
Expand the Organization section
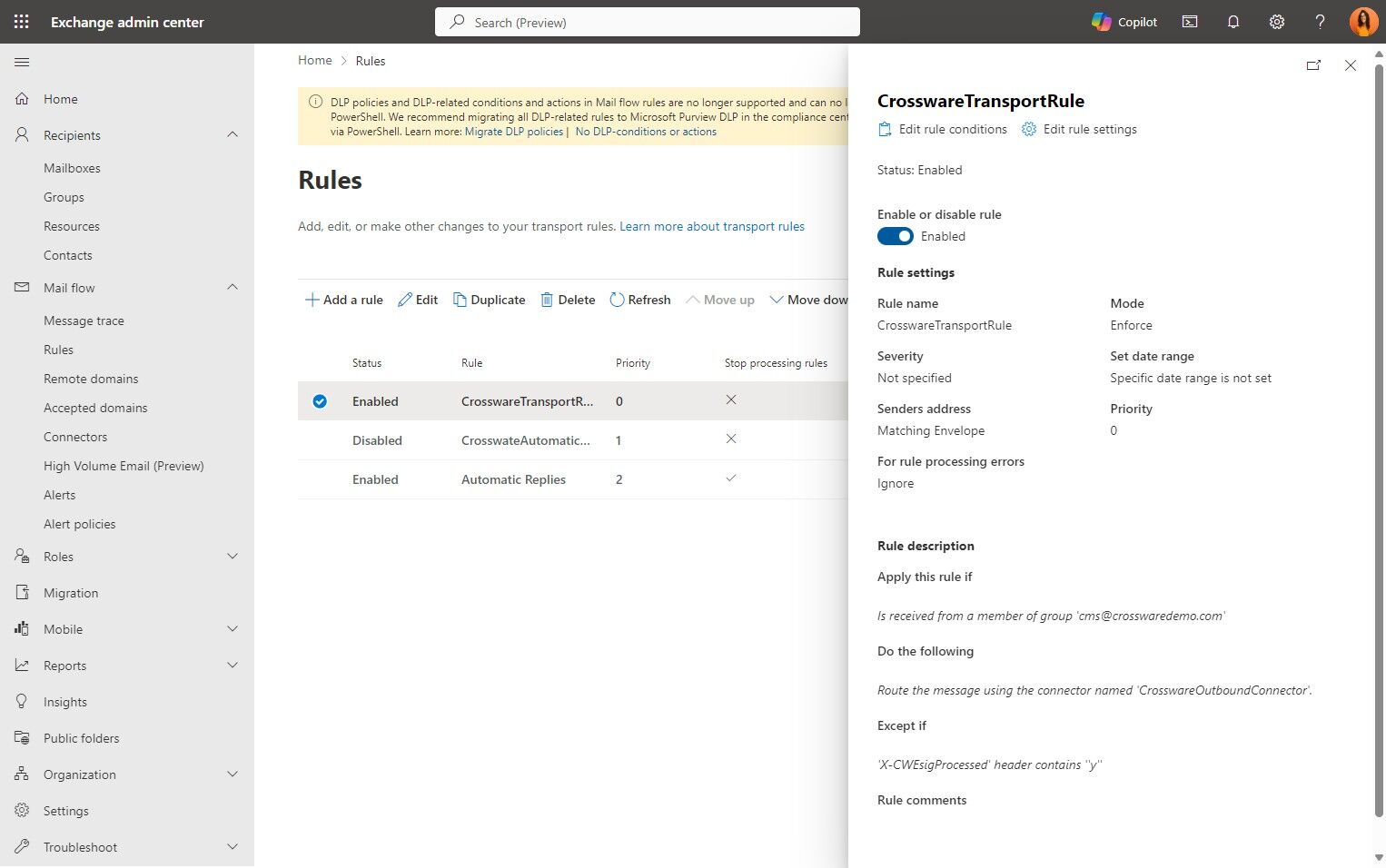(x=233, y=774)
